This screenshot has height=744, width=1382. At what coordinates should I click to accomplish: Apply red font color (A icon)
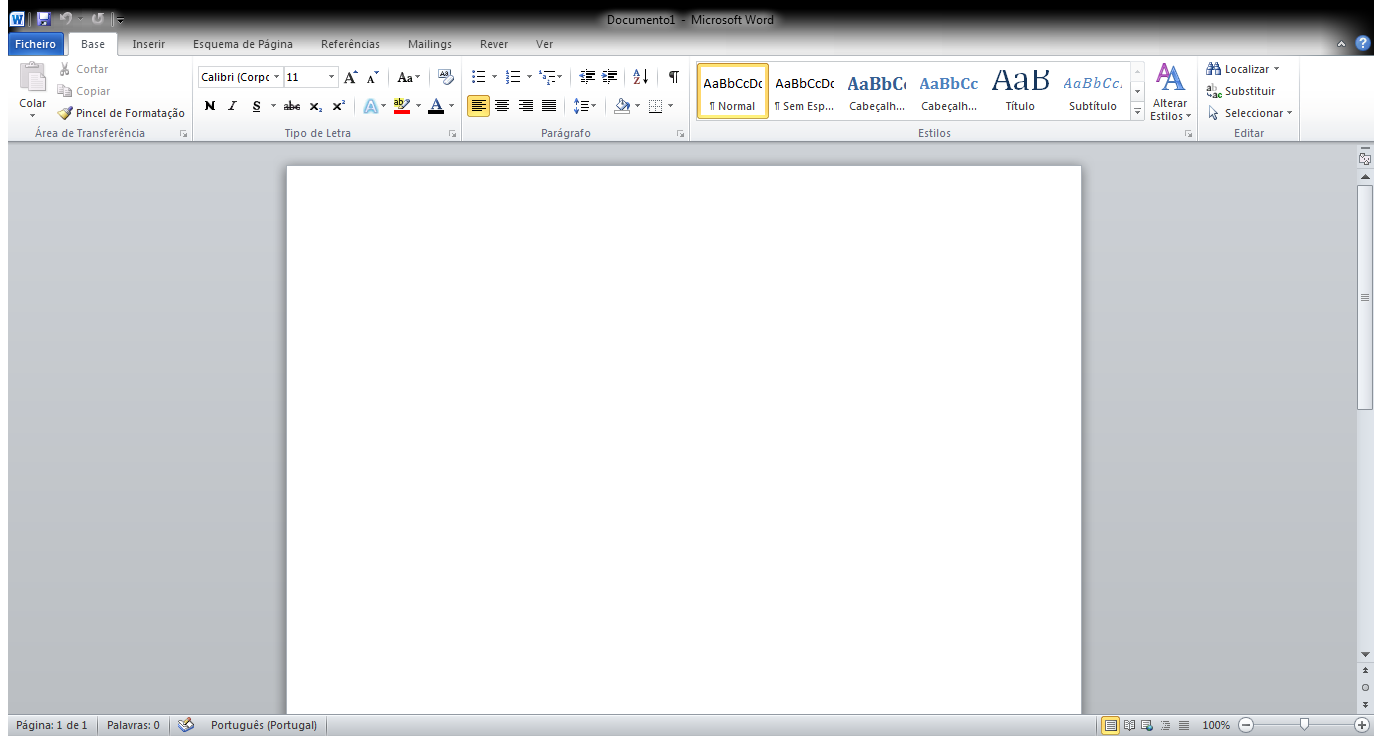click(x=436, y=106)
